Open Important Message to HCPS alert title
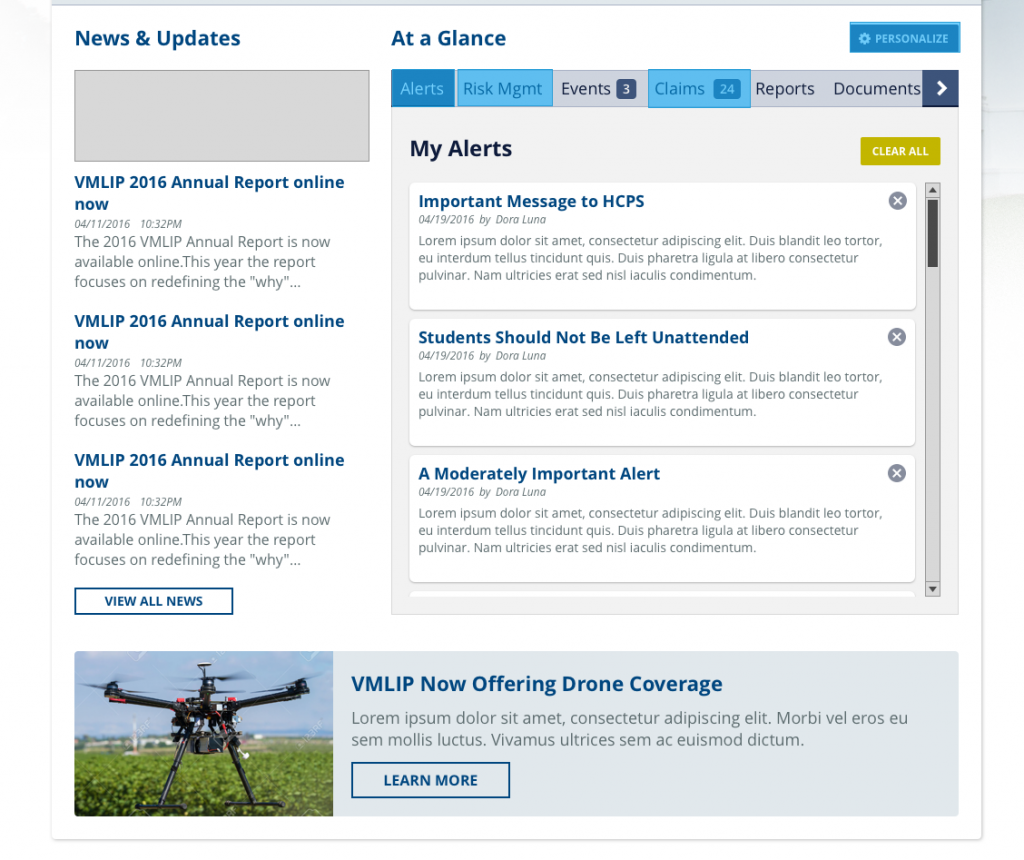 [531, 201]
